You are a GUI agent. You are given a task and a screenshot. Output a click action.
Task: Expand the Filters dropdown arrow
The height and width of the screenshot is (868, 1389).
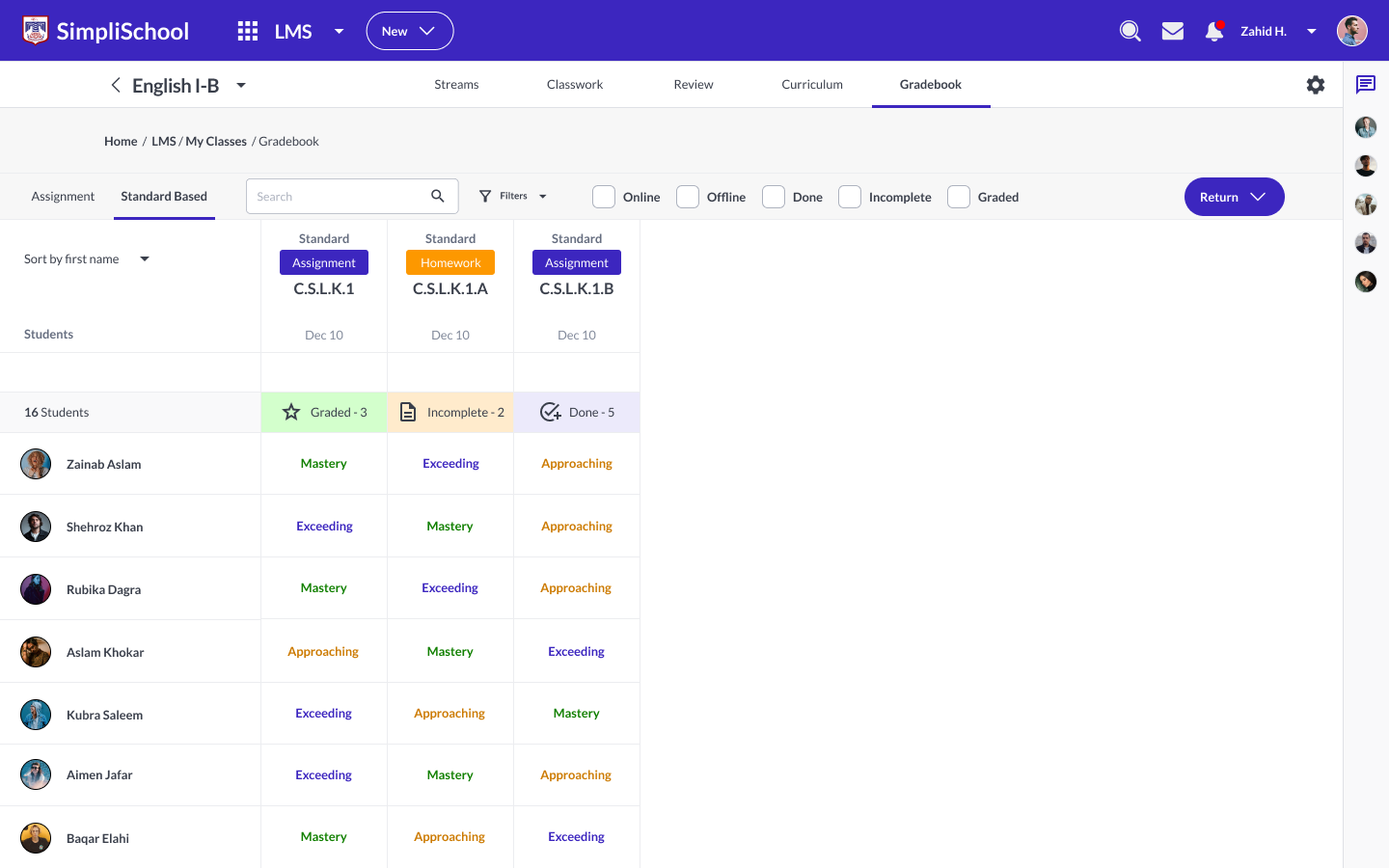pyautogui.click(x=543, y=196)
